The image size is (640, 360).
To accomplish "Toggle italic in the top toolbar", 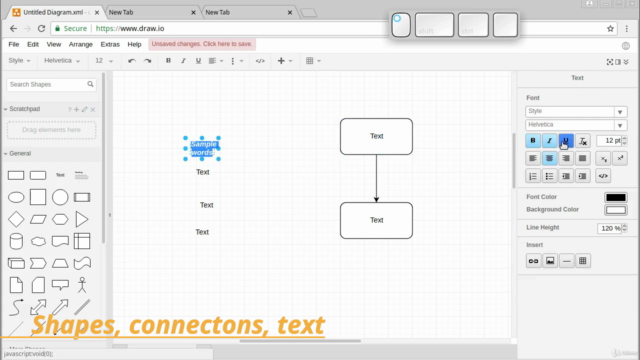I will (x=183, y=61).
